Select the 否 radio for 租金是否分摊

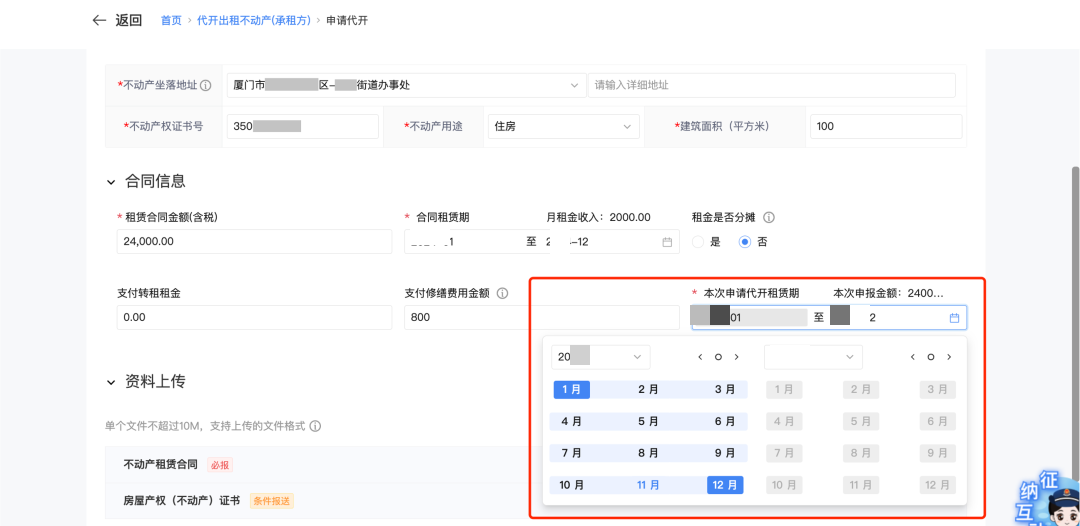[745, 242]
